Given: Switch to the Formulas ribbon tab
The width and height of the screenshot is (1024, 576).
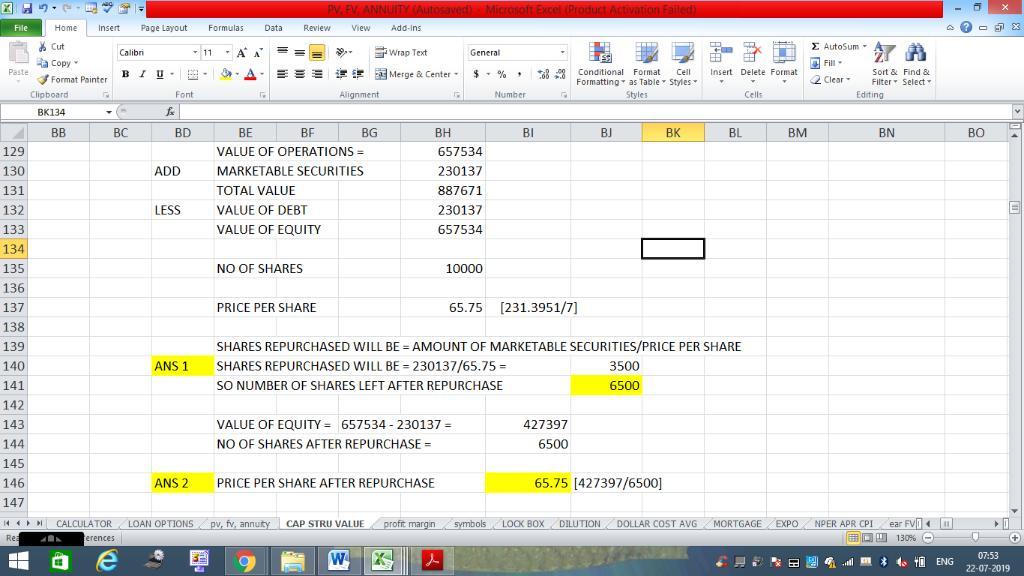Looking at the screenshot, I should (225, 28).
